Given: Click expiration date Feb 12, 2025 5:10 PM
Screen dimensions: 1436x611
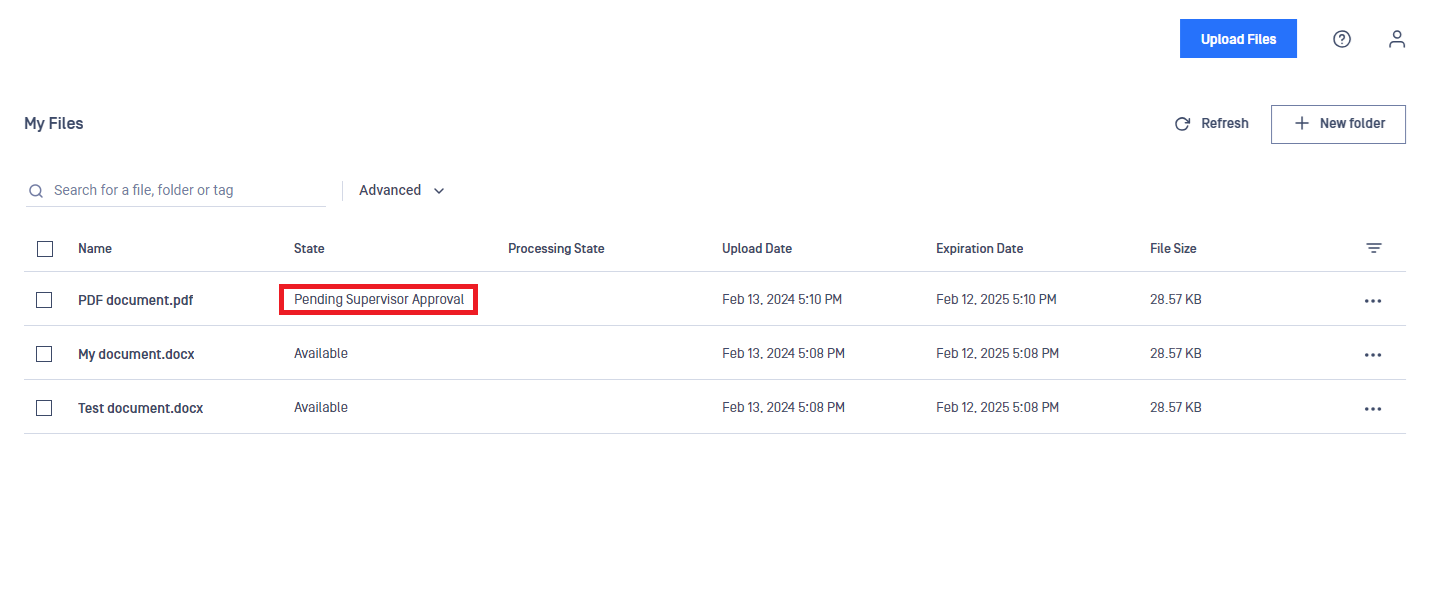Looking at the screenshot, I should point(996,299).
